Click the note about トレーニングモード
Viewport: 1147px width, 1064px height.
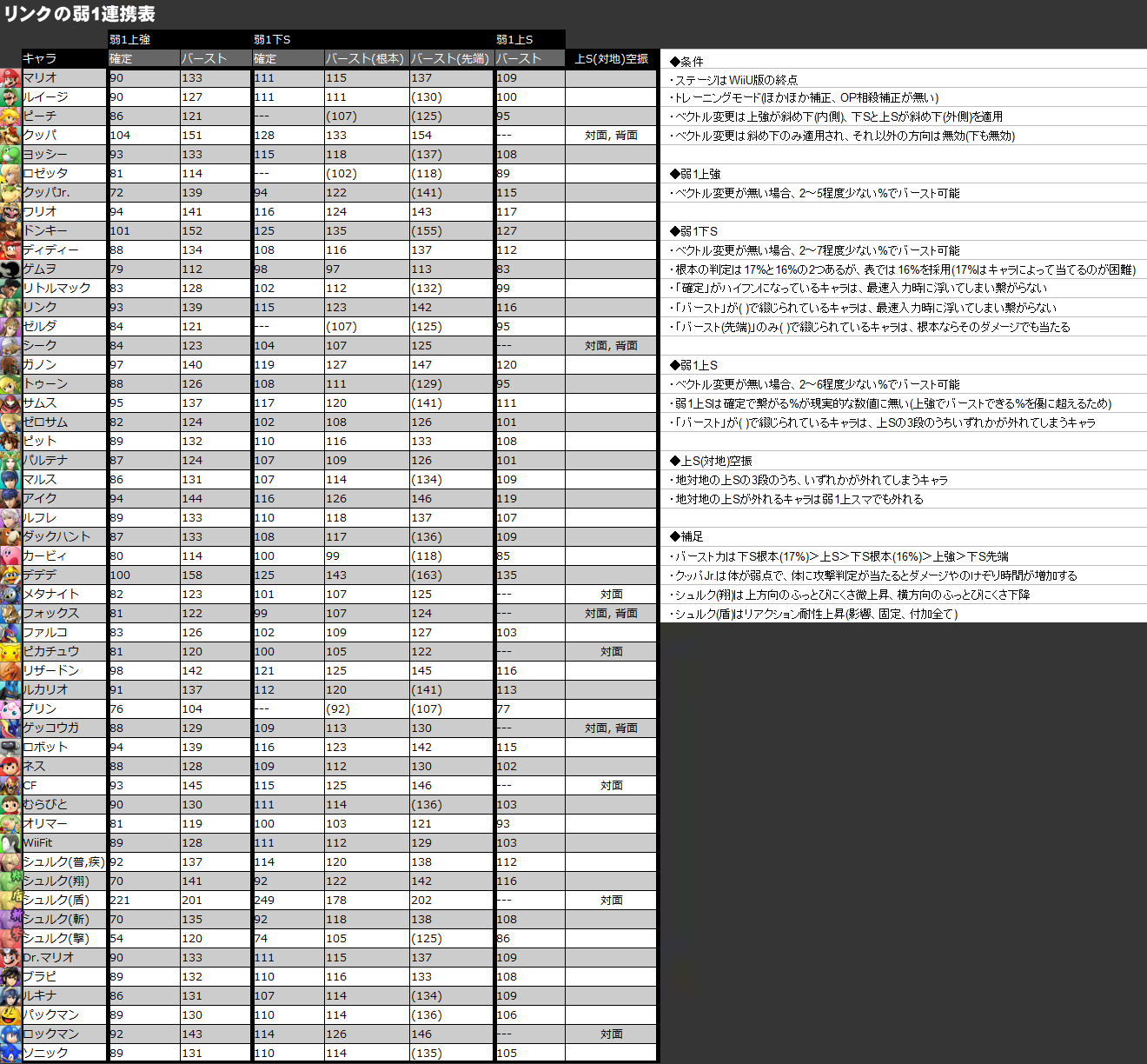(804, 97)
